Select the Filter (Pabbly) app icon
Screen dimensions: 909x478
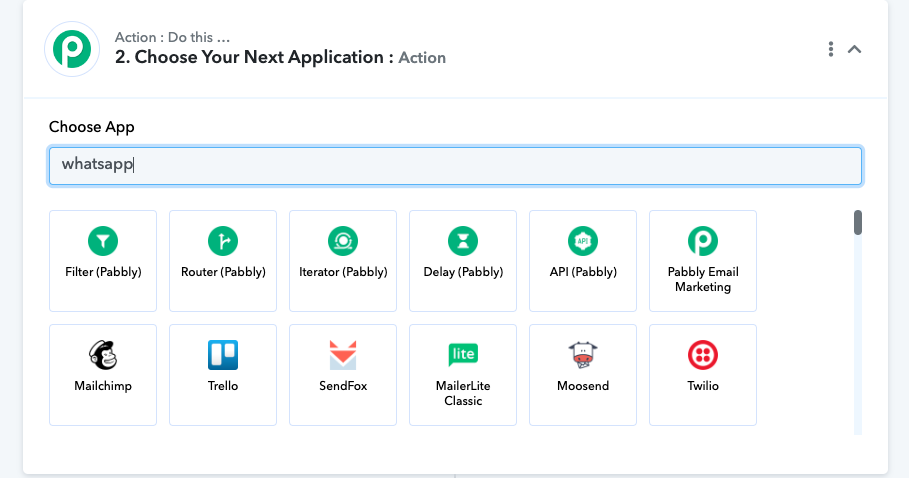click(x=103, y=241)
